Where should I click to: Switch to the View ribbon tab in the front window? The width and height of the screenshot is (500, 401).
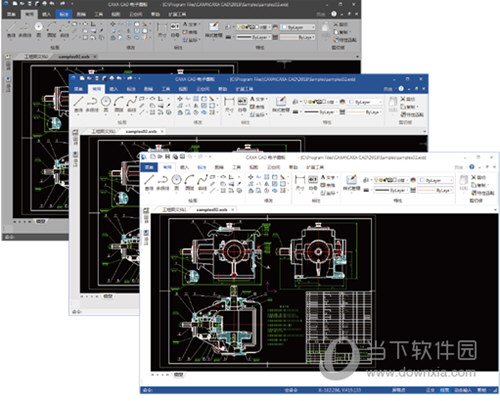[254, 167]
